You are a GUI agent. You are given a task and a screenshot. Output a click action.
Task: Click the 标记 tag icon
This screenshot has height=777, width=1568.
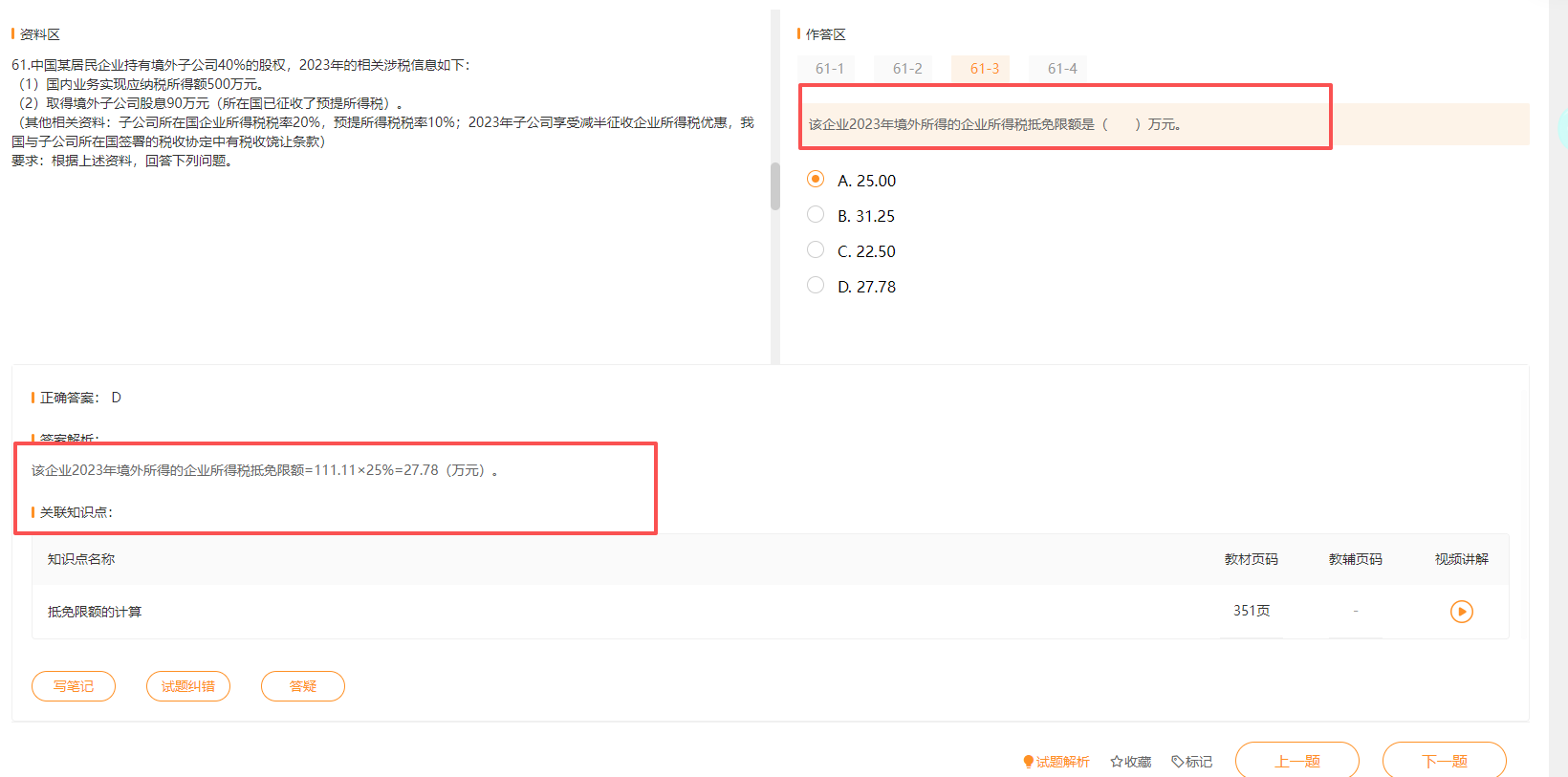tap(1177, 762)
